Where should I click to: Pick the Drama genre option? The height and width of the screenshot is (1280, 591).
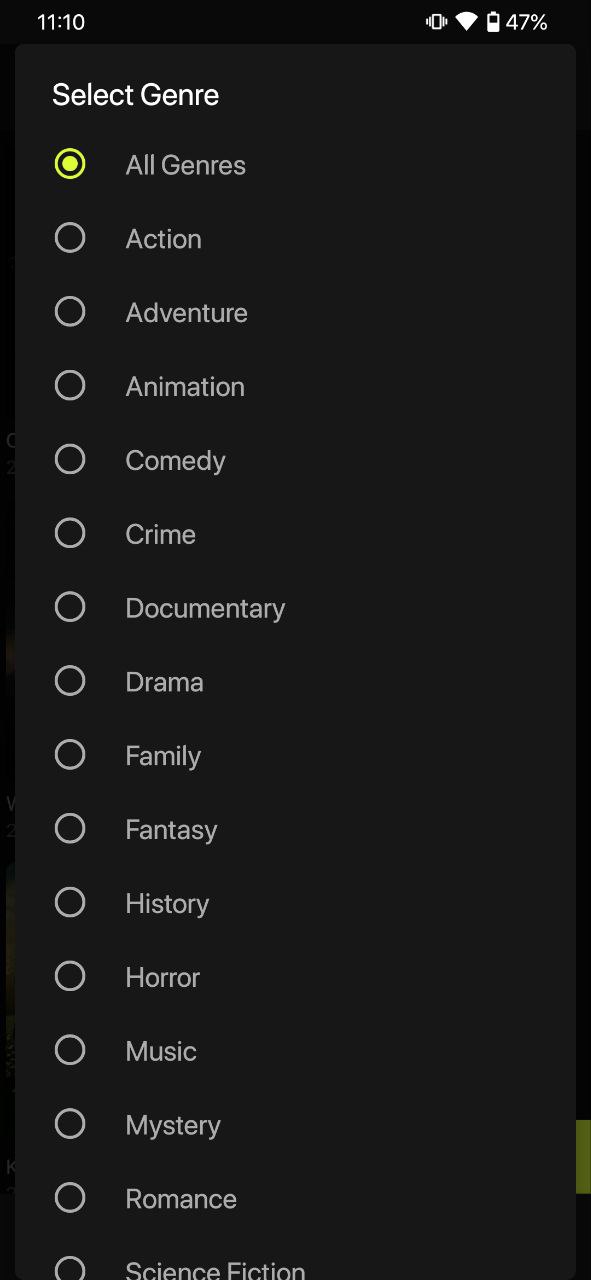click(70, 680)
